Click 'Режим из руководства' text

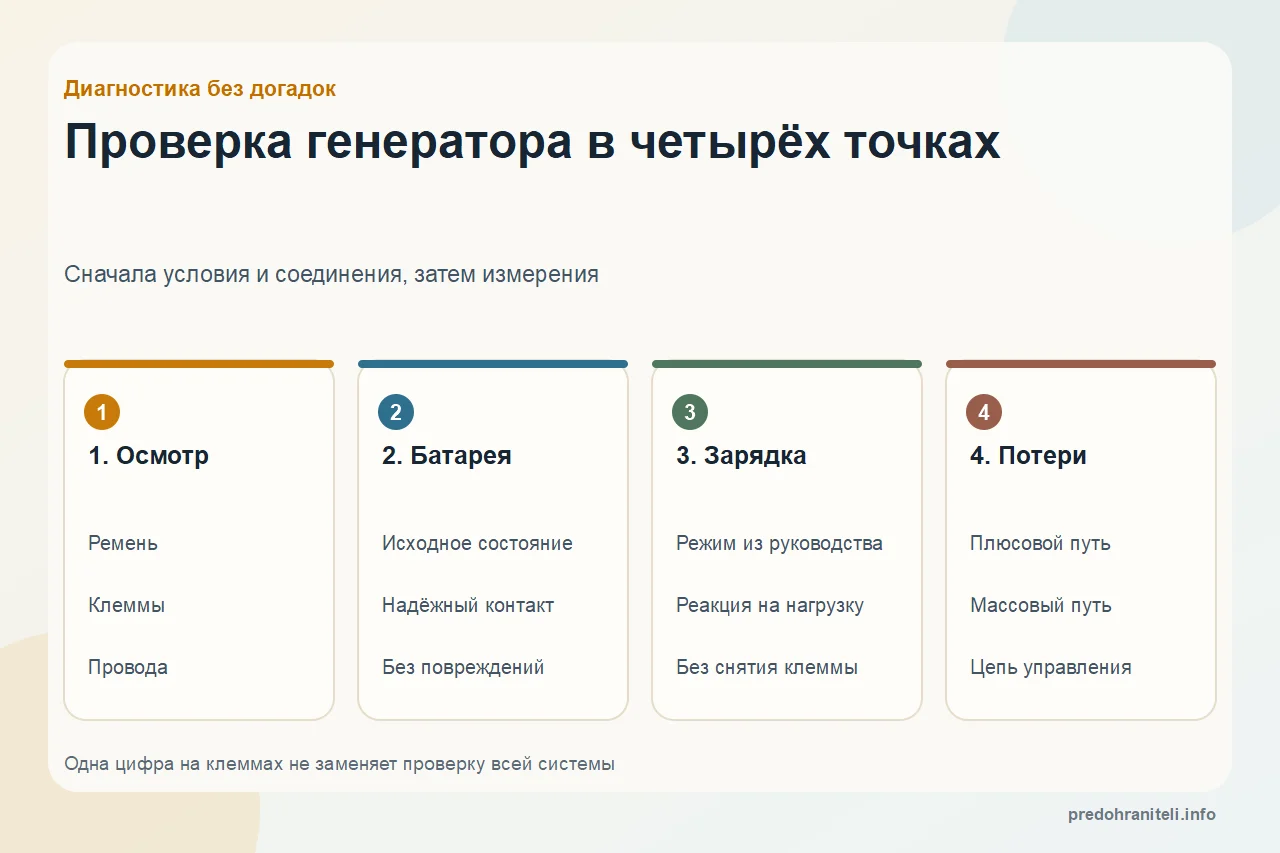click(779, 543)
